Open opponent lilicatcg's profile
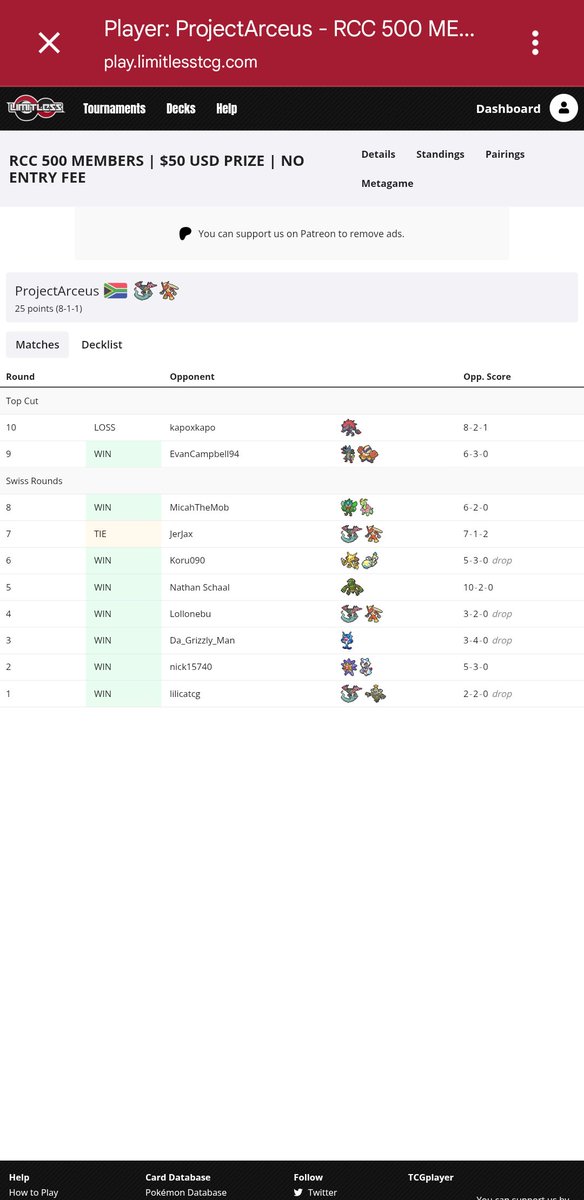 (x=186, y=694)
